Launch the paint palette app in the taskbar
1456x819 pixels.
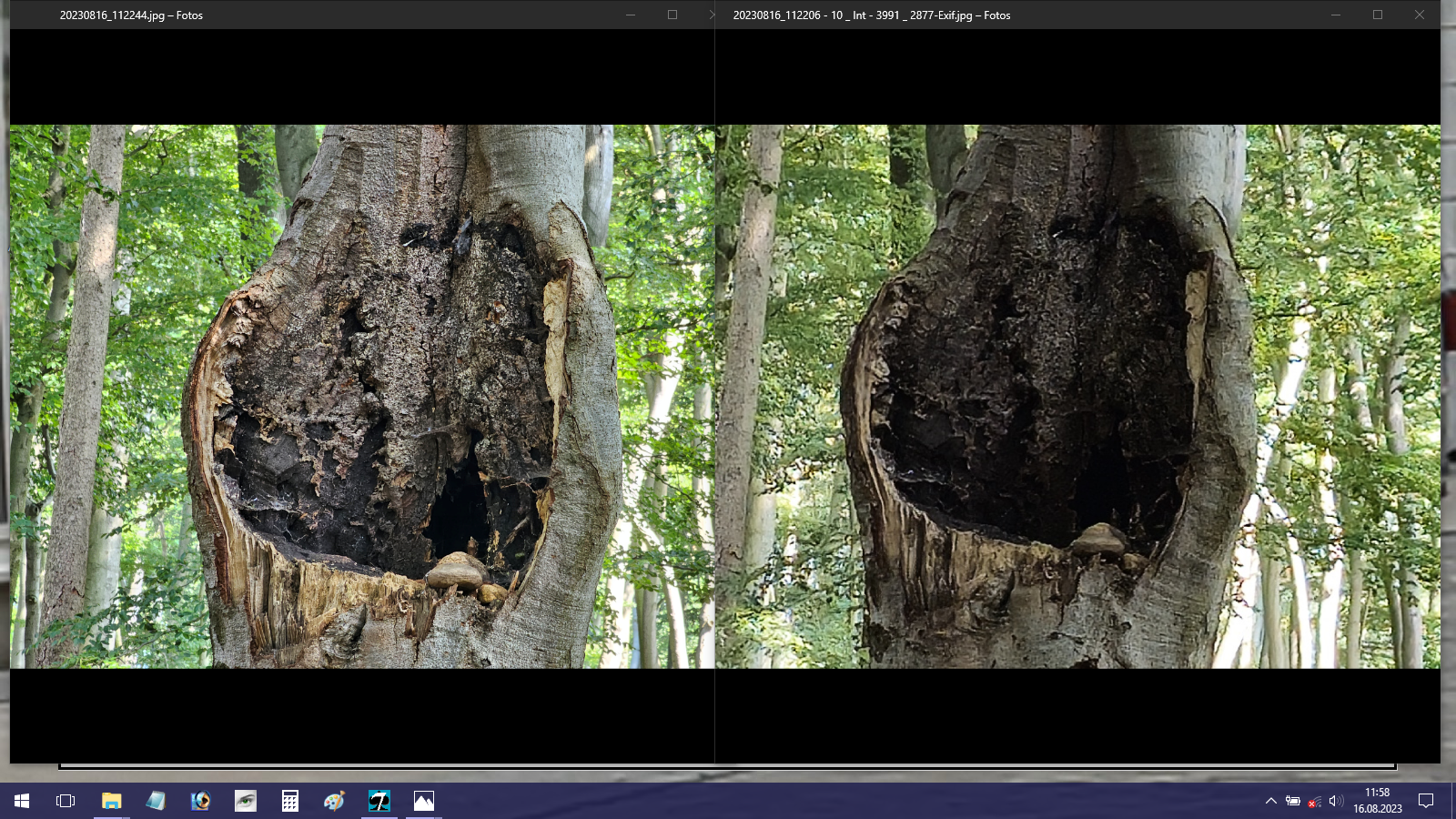(334, 801)
